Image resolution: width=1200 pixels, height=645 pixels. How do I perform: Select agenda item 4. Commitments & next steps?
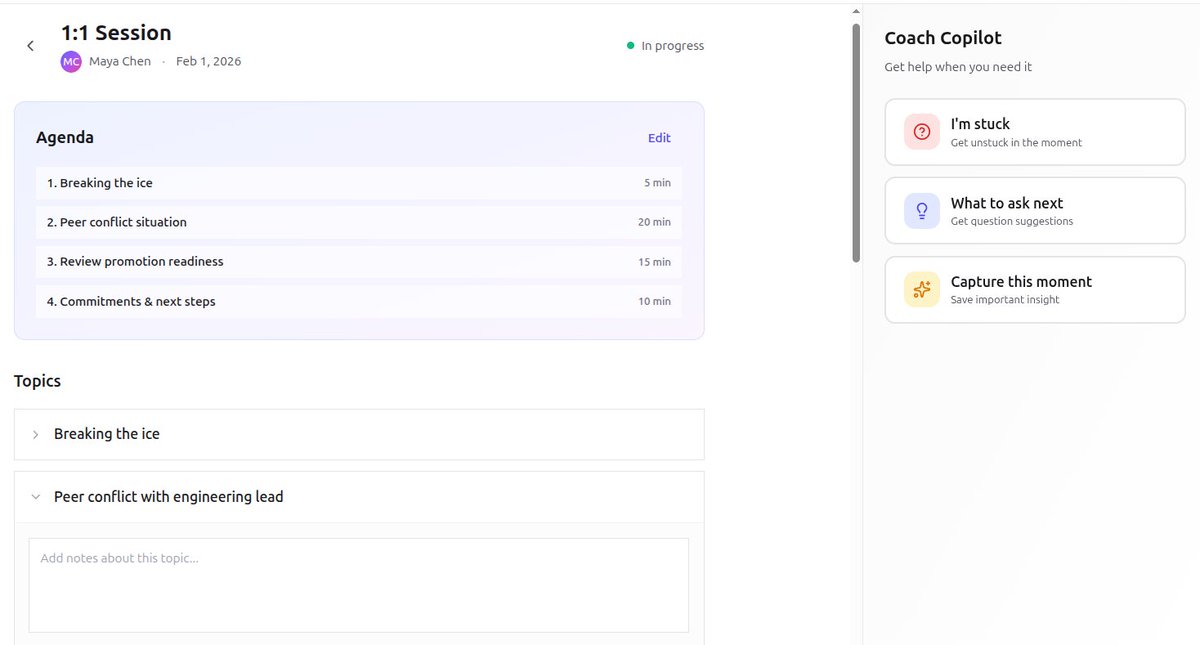pos(359,301)
